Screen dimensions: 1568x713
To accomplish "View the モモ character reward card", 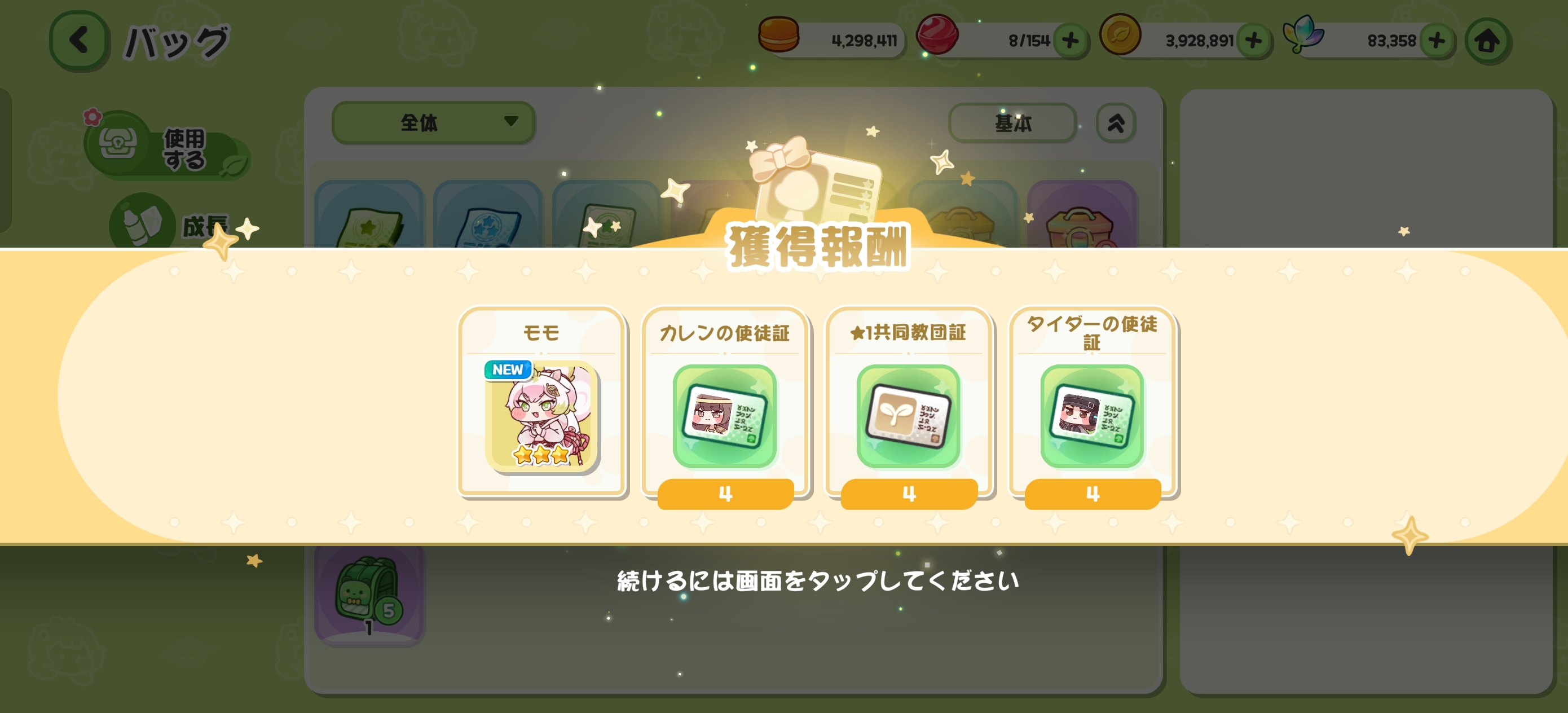I will [x=541, y=402].
